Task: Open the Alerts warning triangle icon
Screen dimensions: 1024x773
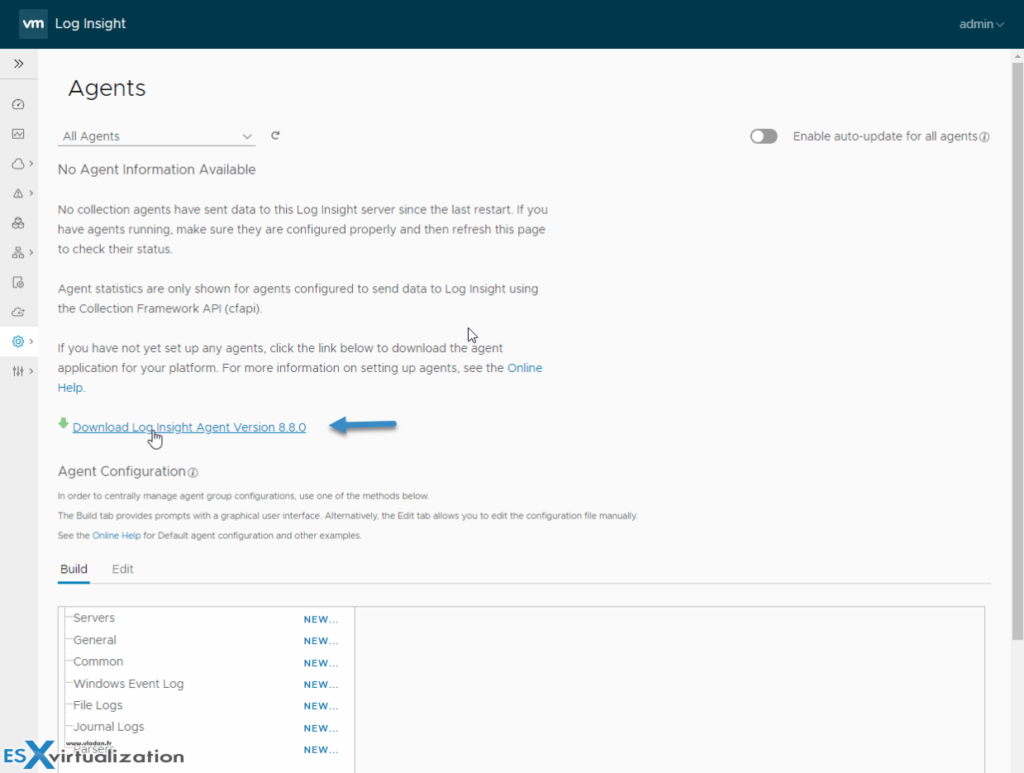Action: tap(19, 193)
